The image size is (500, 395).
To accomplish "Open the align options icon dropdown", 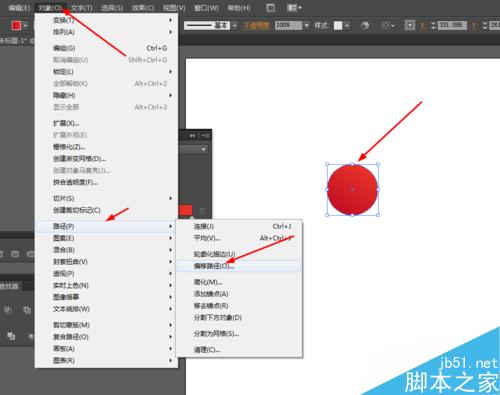I will pos(388,25).
